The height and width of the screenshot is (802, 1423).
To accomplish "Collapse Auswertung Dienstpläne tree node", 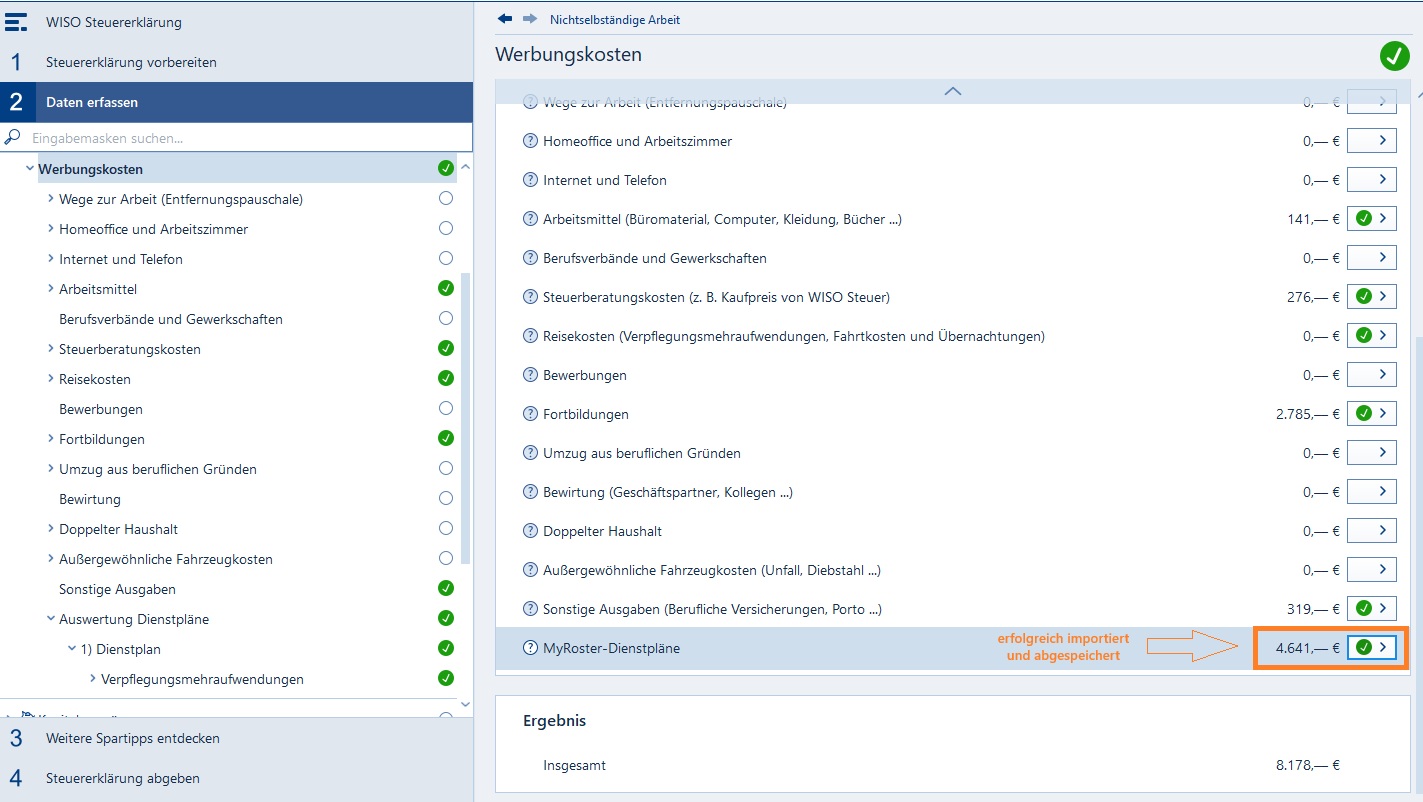I will (51, 619).
